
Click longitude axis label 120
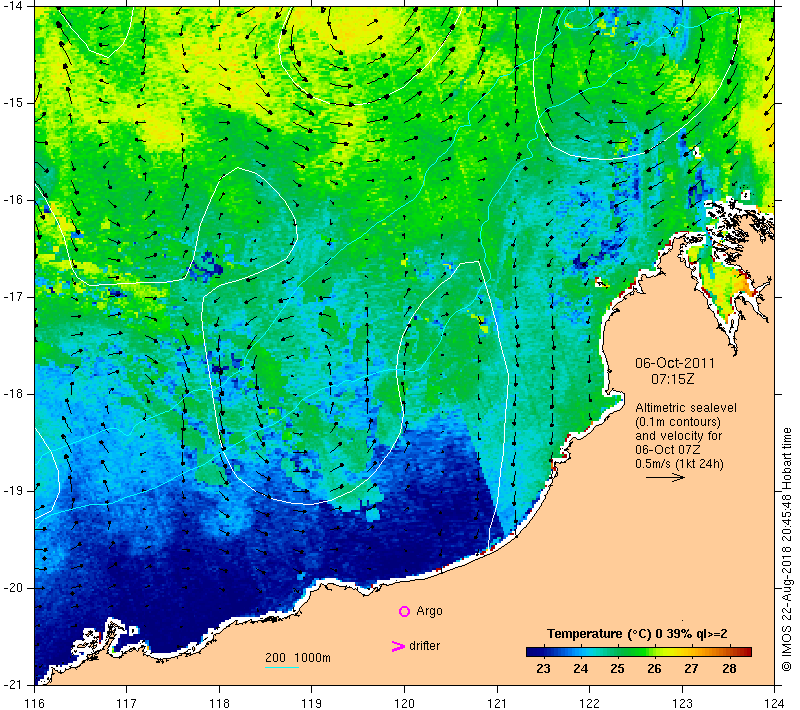[405, 703]
